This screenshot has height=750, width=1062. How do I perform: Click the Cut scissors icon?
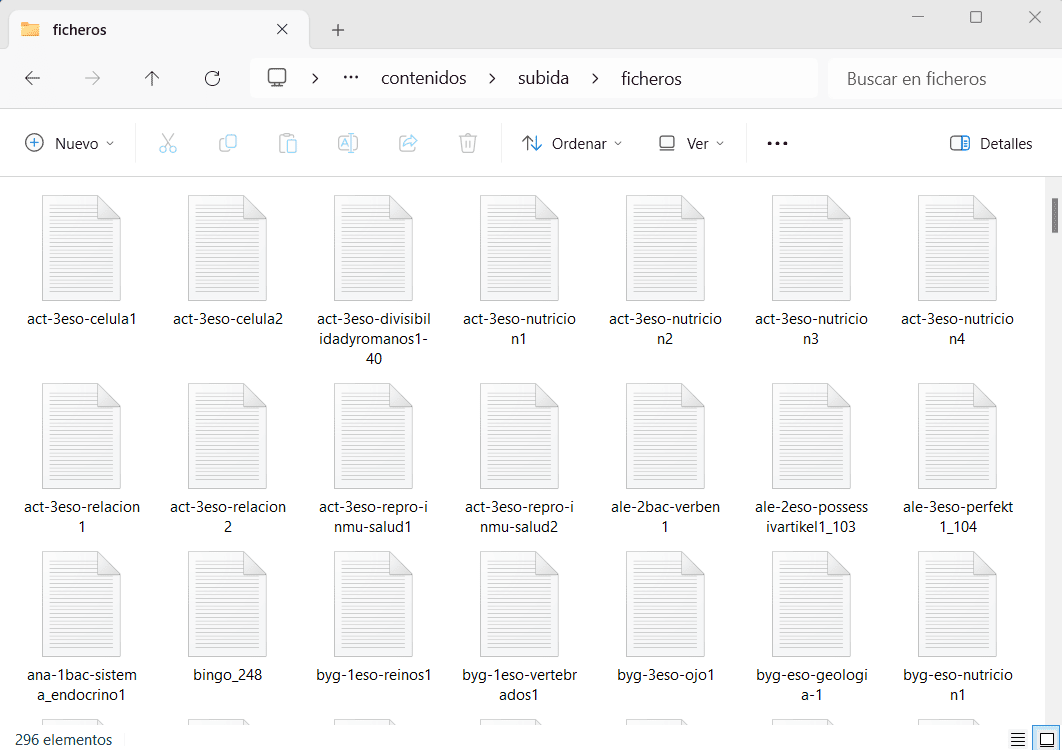click(x=167, y=143)
